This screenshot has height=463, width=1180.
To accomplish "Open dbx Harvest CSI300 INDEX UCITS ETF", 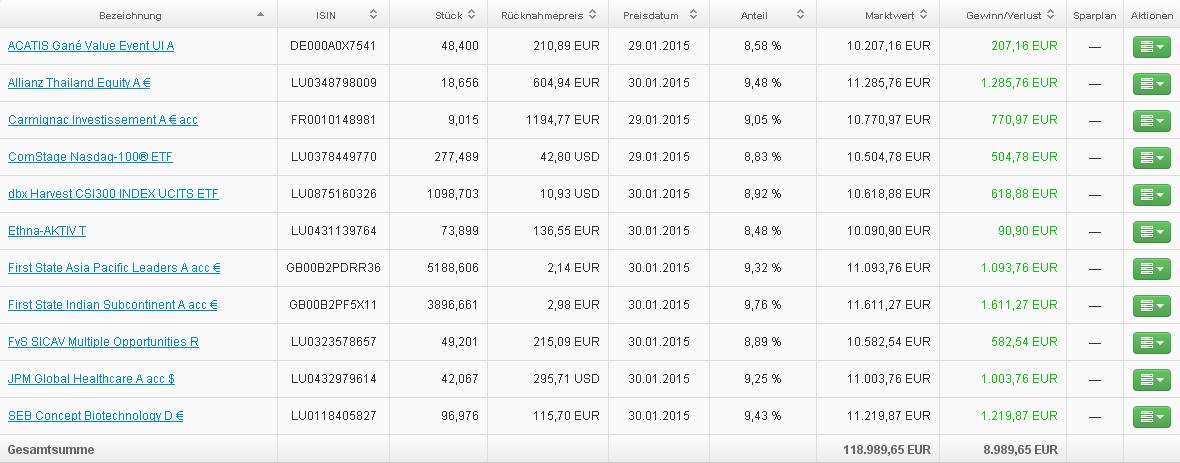I will pos(113,194).
